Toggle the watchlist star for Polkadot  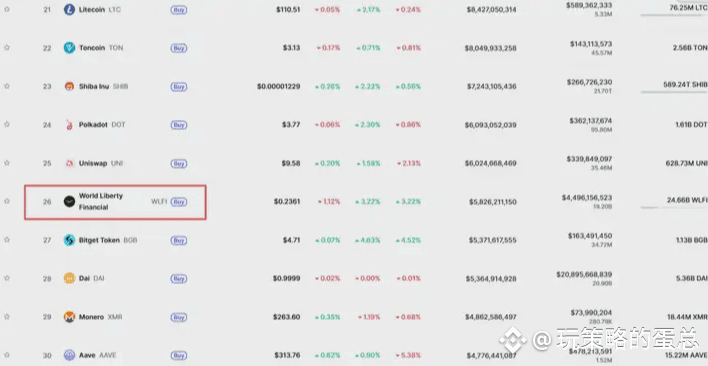click(7, 124)
